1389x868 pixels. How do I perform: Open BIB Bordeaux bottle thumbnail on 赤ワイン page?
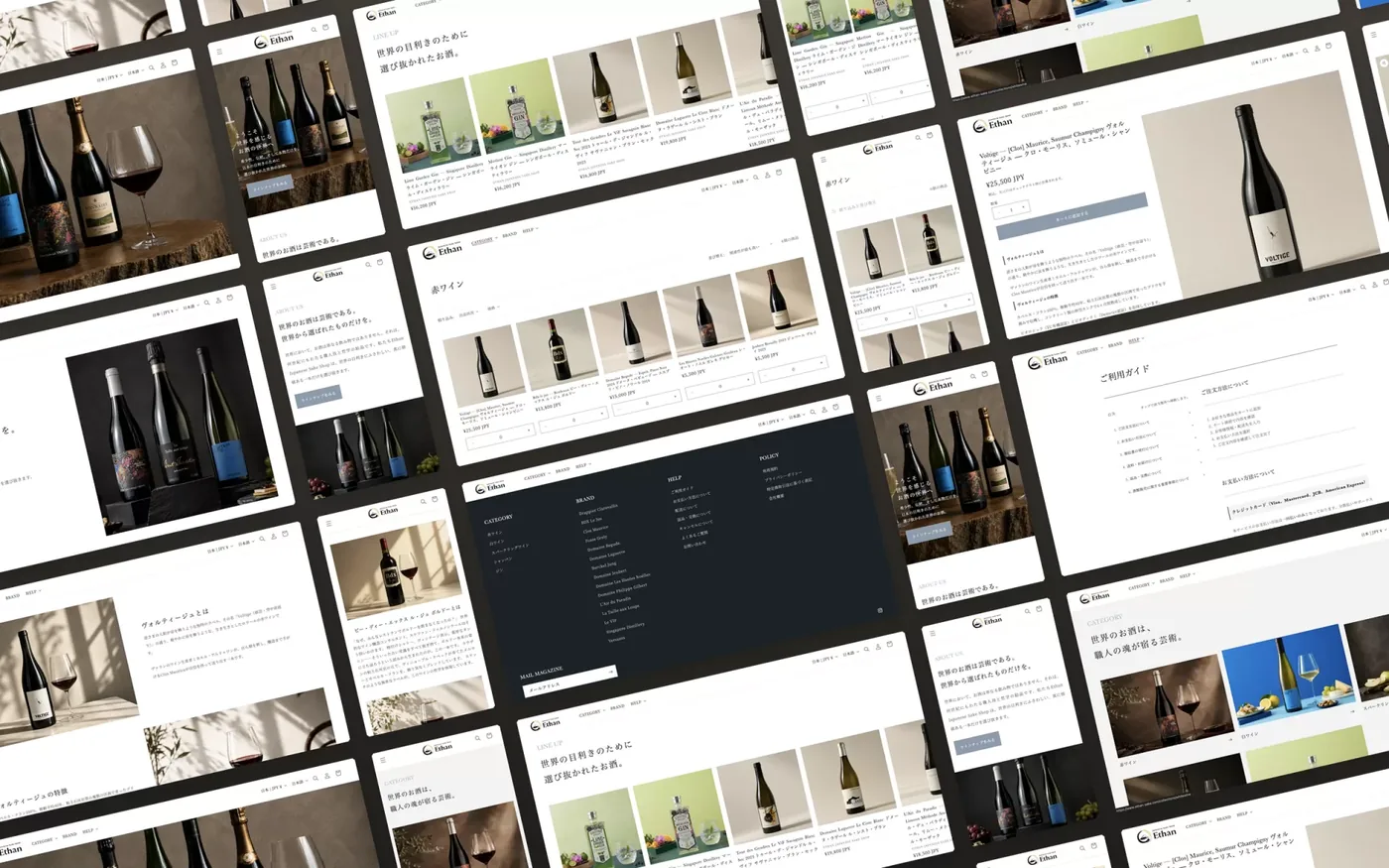point(558,348)
